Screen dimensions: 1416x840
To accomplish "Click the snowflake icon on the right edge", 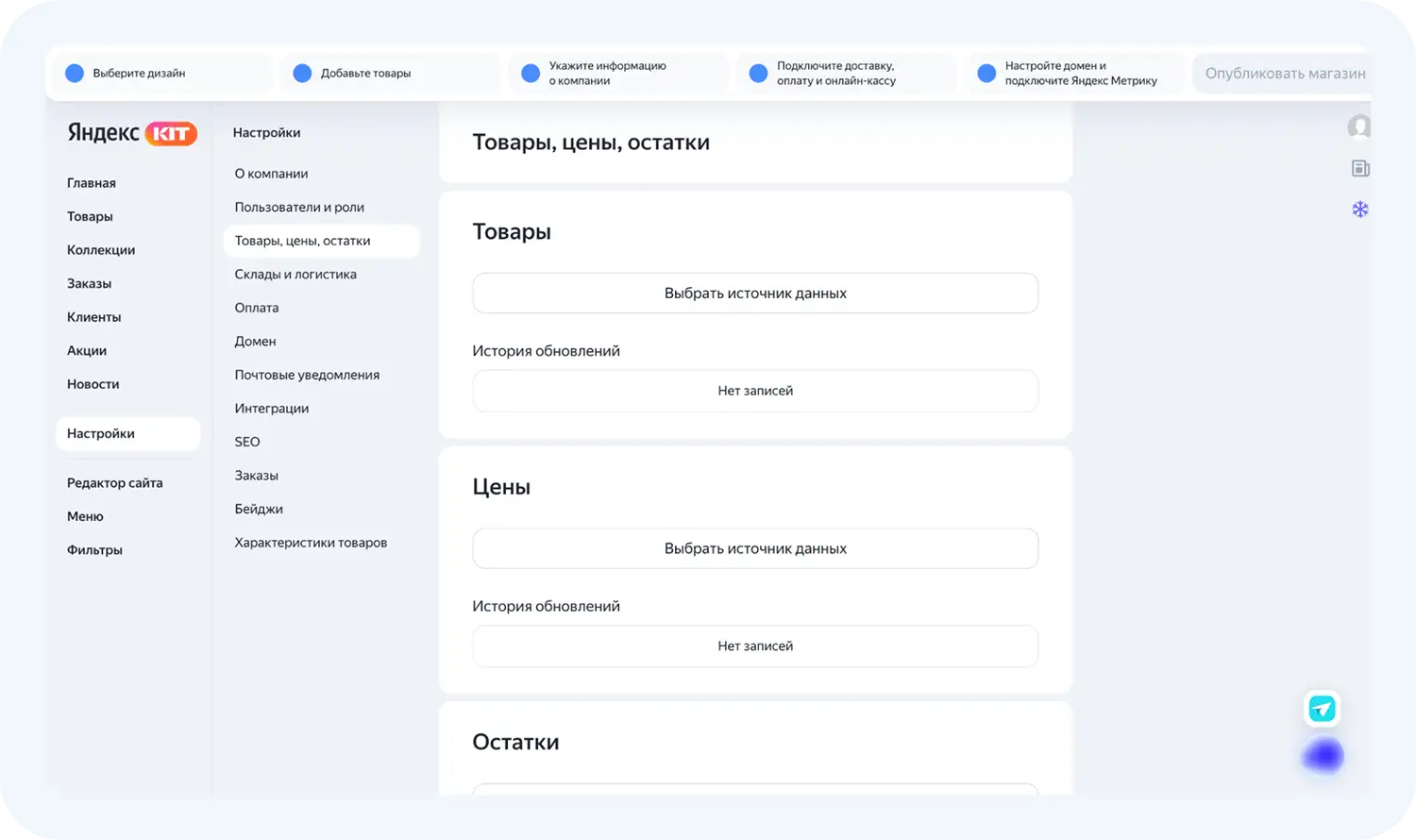I will pyautogui.click(x=1360, y=210).
